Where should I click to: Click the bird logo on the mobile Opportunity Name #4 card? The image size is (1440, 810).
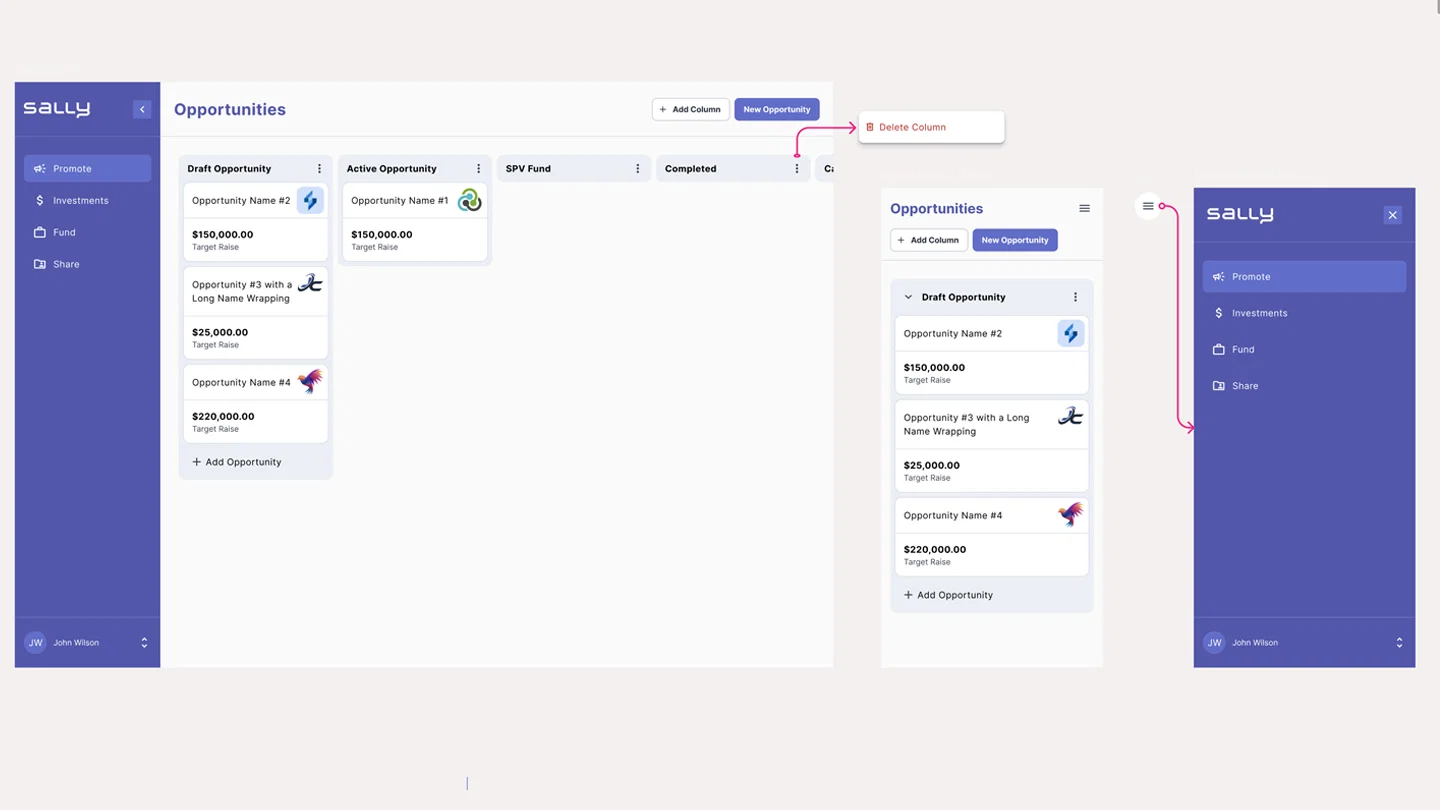coord(1071,515)
